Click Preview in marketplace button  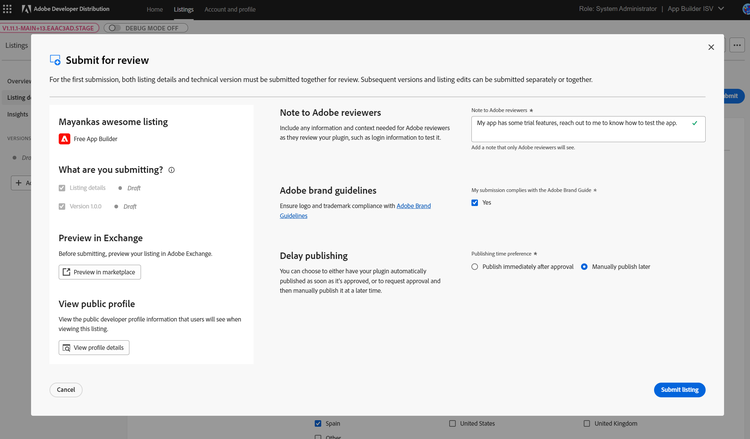point(99,272)
